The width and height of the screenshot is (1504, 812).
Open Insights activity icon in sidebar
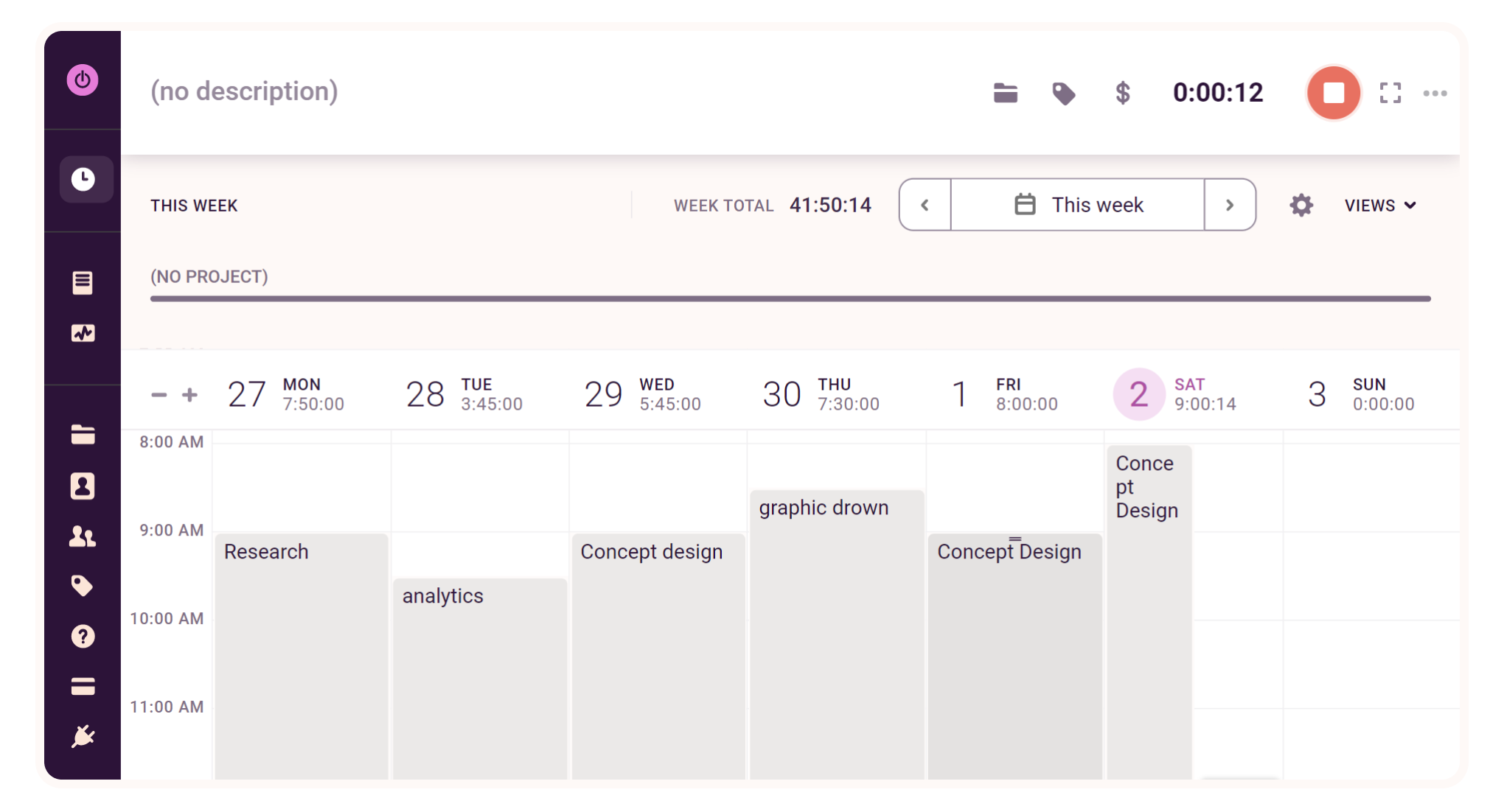coord(83,333)
